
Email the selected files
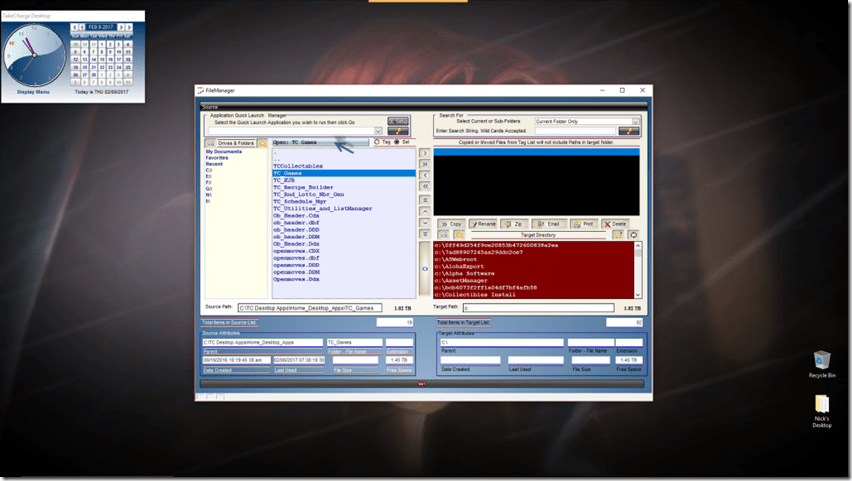tap(549, 224)
